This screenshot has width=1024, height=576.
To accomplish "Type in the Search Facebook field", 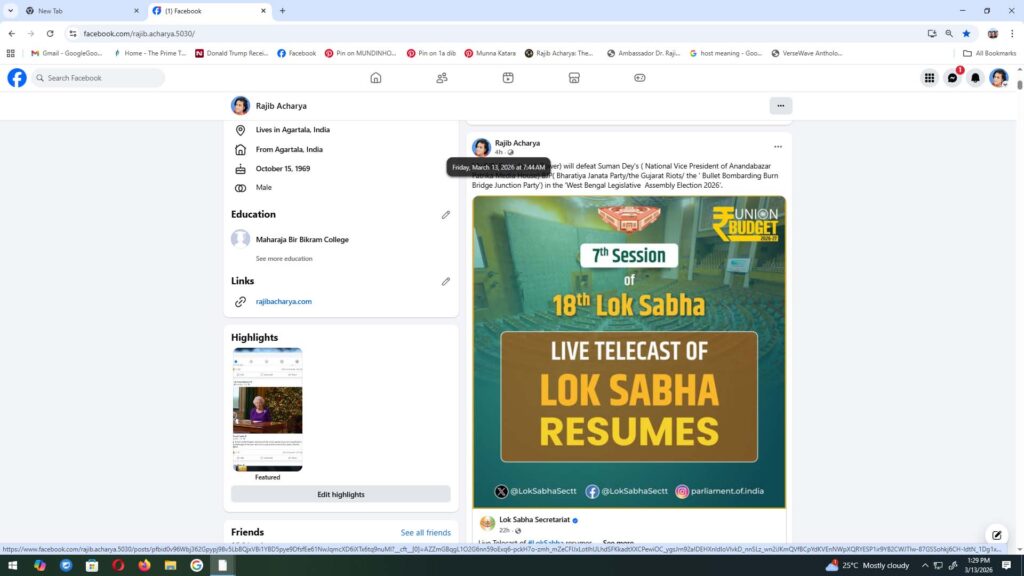I will coord(98,78).
